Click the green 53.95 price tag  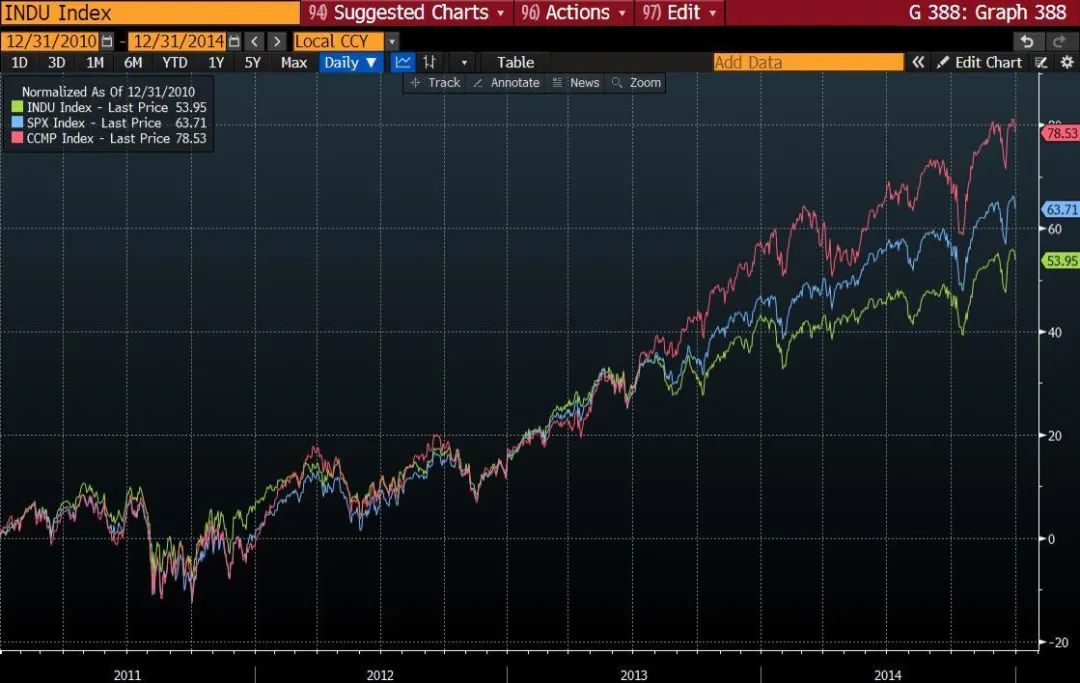click(1060, 261)
